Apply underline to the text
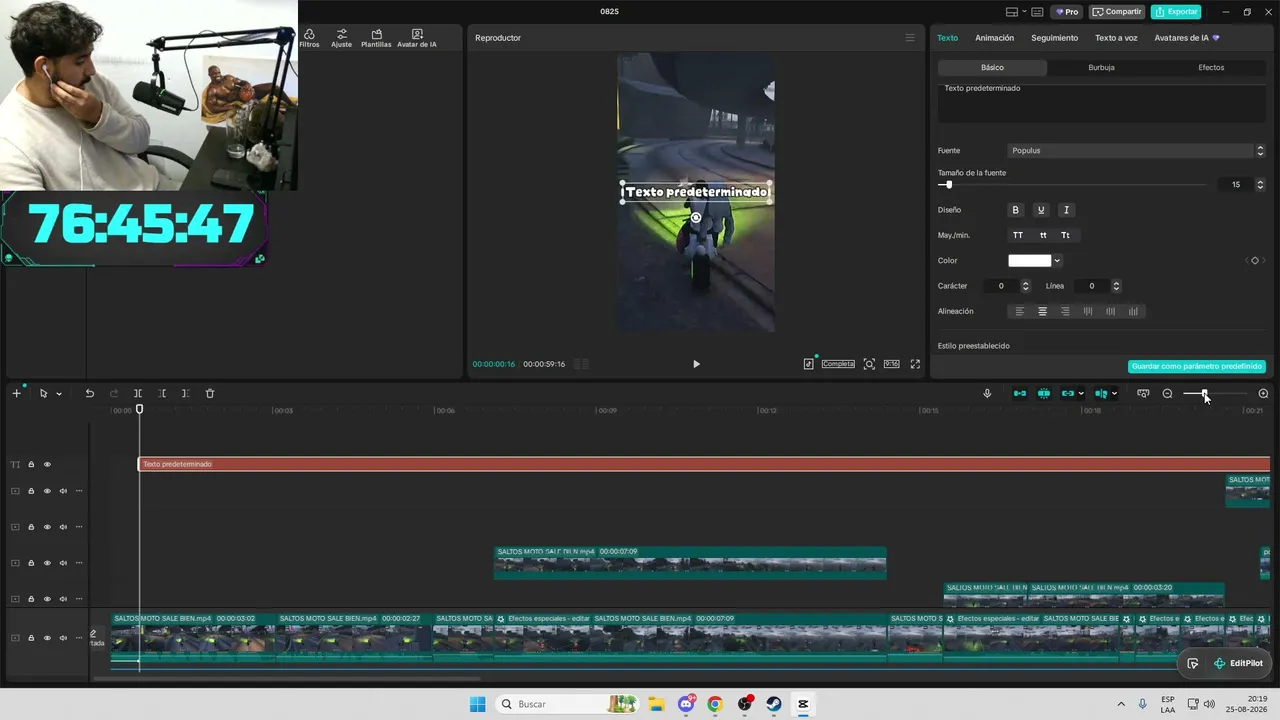Image resolution: width=1280 pixels, height=720 pixels. tap(1041, 210)
